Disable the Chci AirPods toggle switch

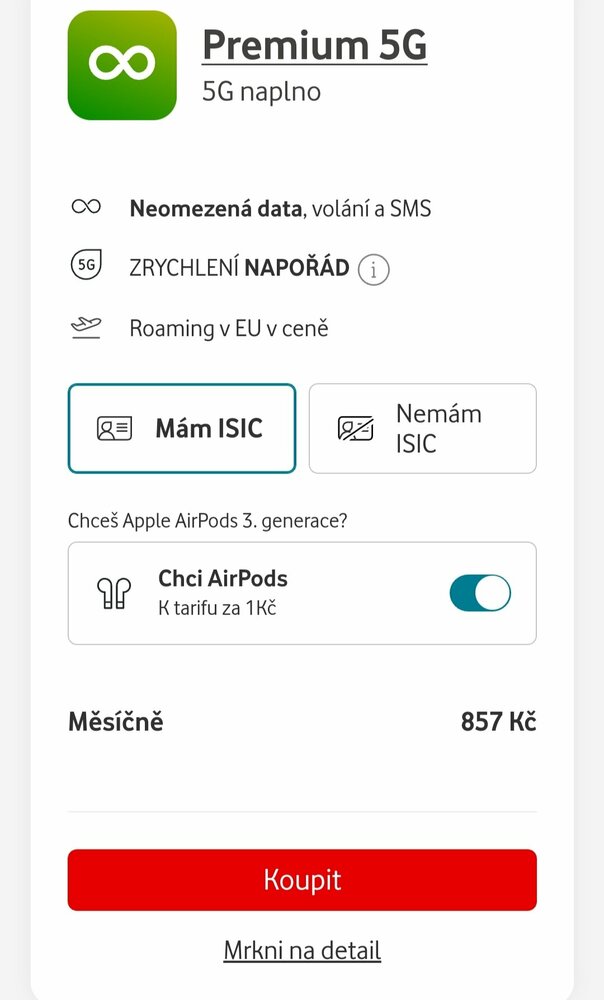(480, 593)
